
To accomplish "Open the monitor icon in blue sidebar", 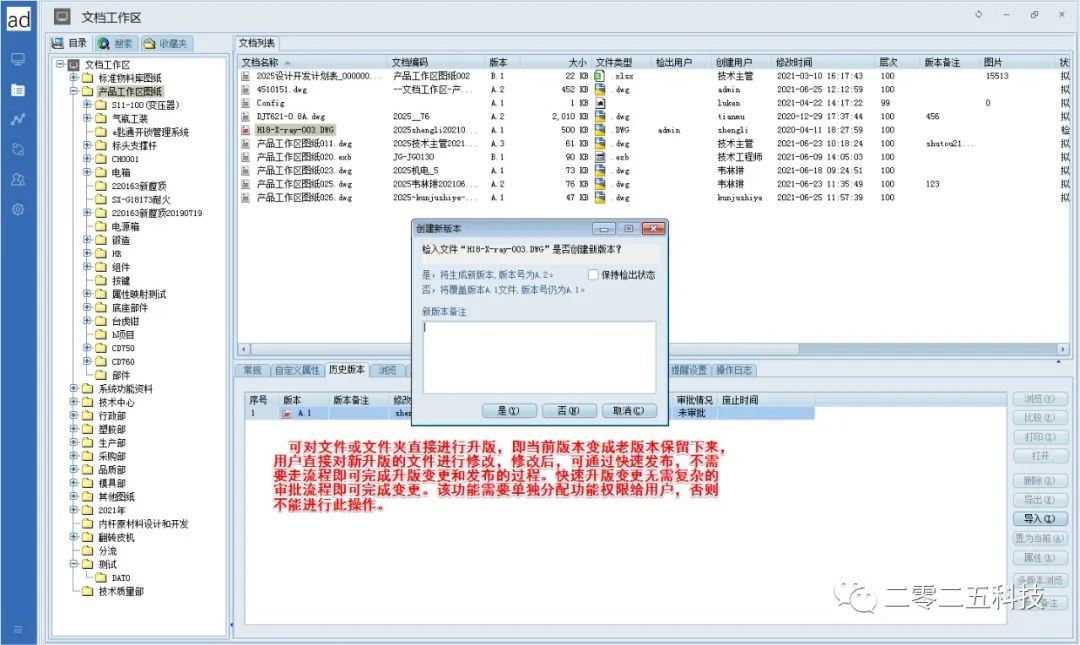I will coord(19,60).
